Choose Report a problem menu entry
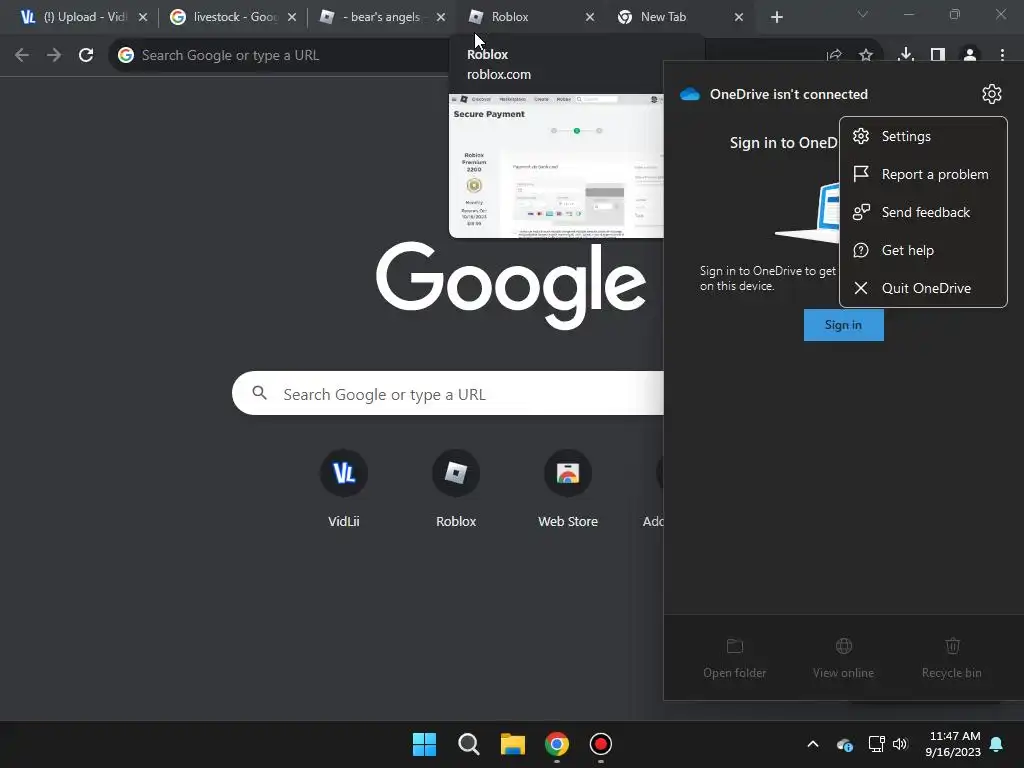Image resolution: width=1024 pixels, height=768 pixels. coord(923,174)
